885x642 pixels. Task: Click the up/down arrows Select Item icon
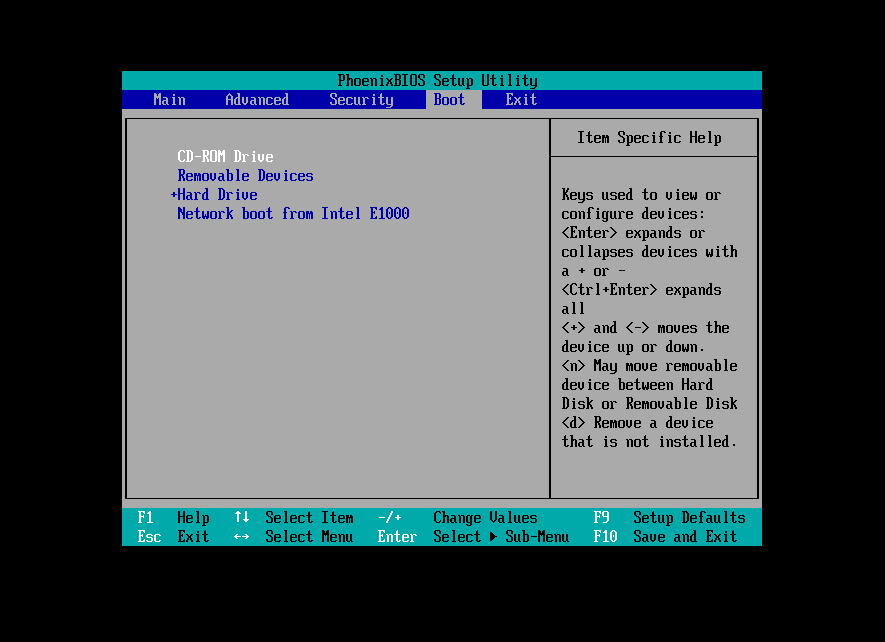tap(242, 517)
